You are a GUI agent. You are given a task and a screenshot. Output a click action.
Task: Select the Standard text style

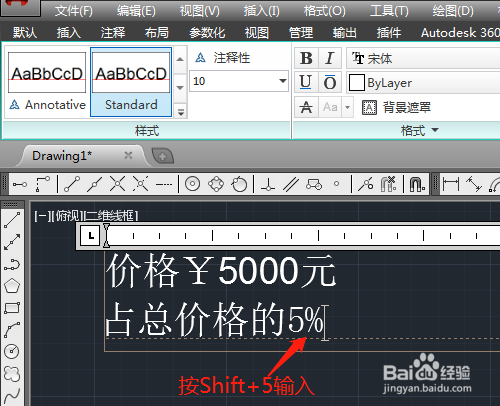[x=131, y=82]
